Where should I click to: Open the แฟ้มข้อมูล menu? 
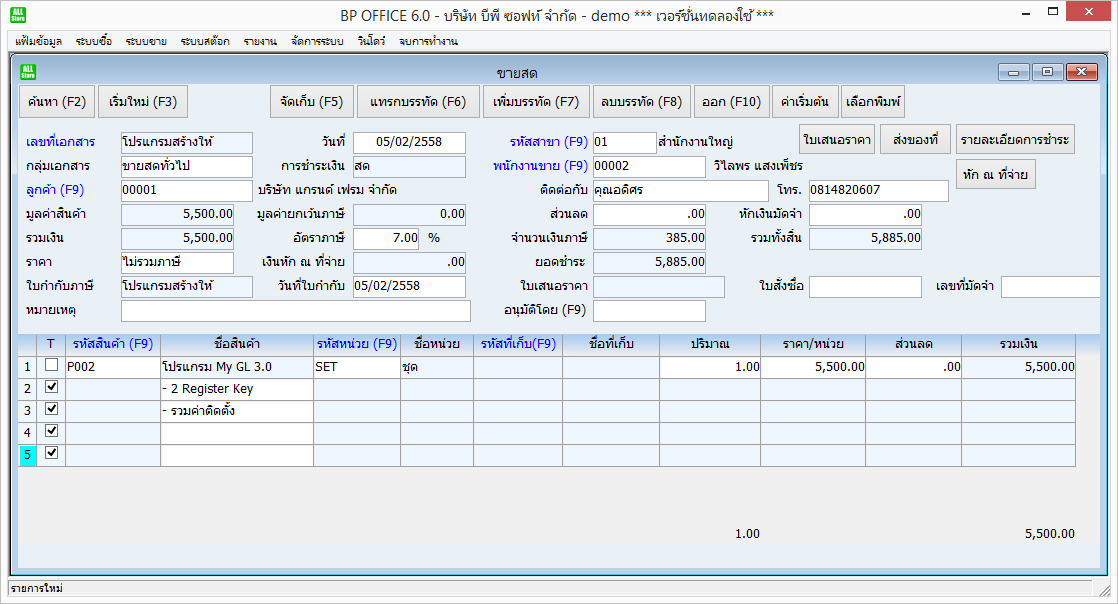tap(39, 41)
